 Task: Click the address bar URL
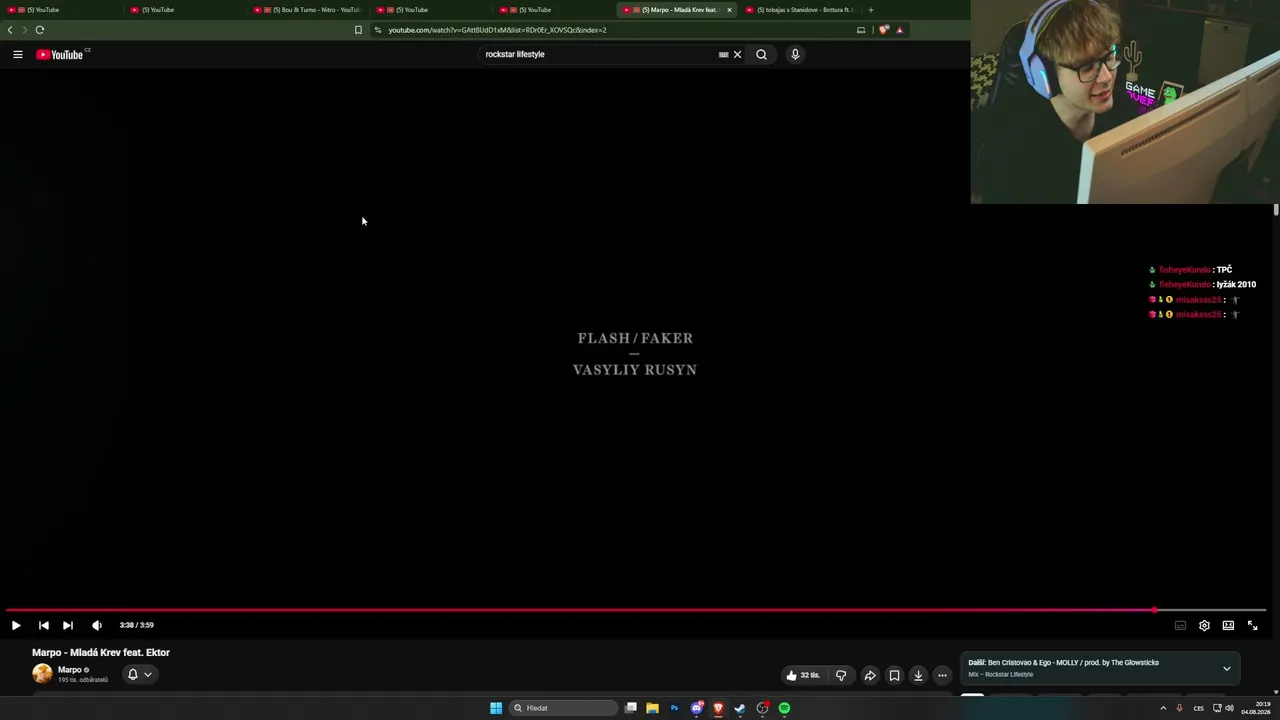497,30
